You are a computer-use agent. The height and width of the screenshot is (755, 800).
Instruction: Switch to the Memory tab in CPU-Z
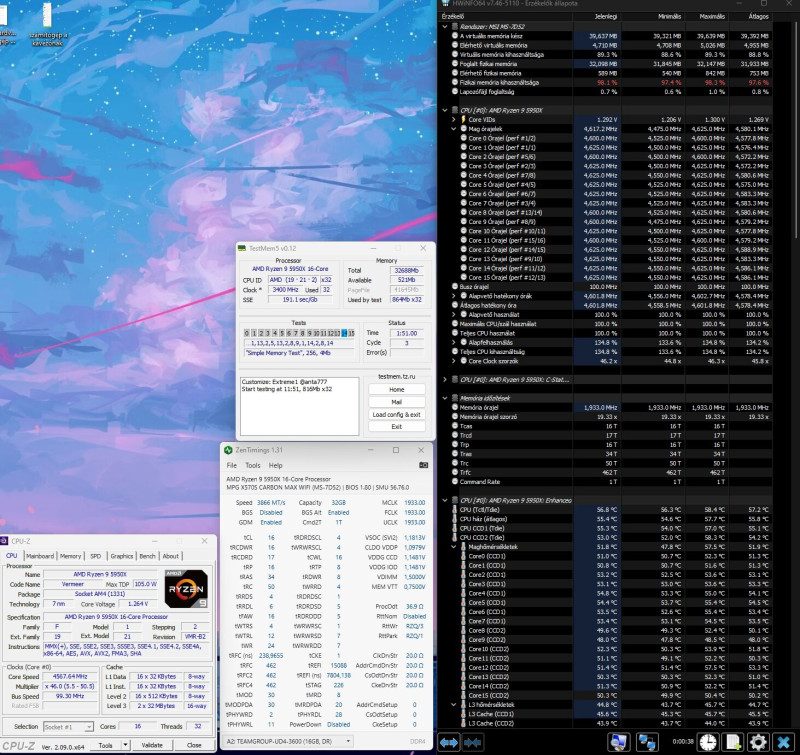70,556
